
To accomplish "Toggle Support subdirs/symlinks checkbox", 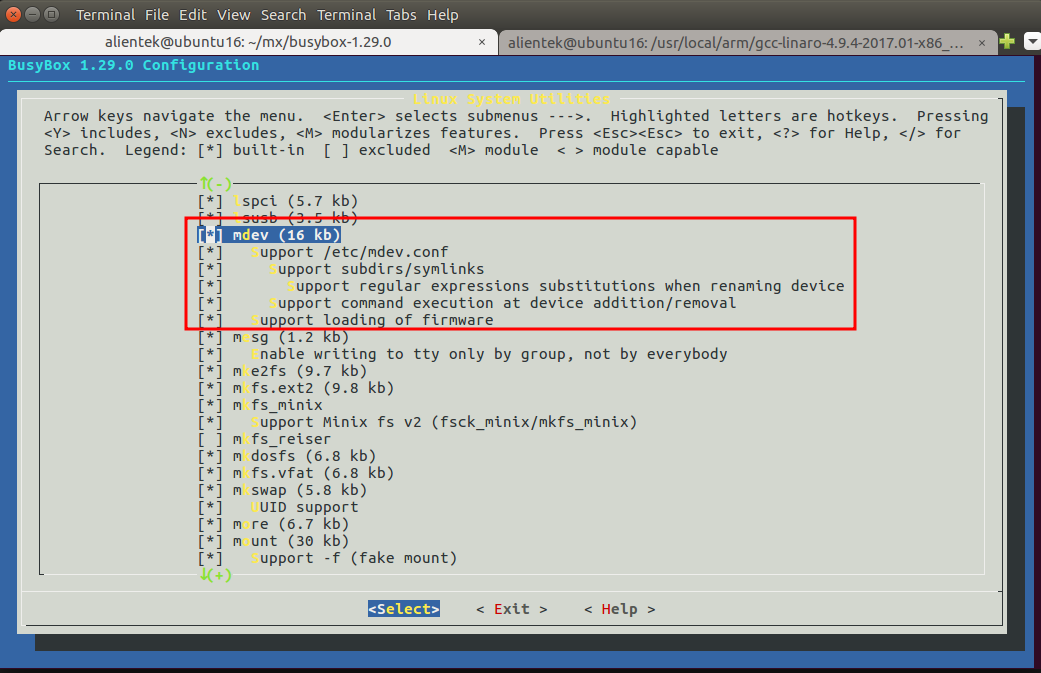I will [210, 269].
